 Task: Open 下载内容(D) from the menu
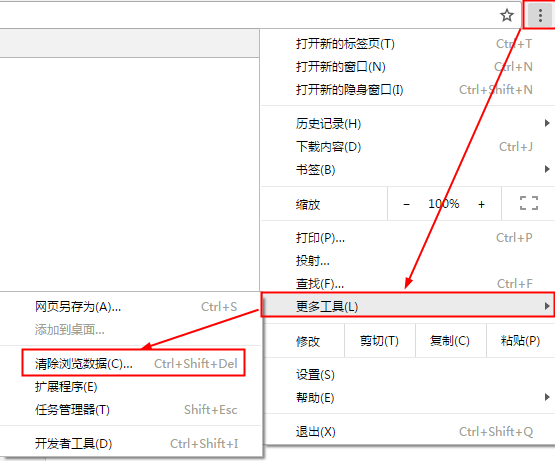[x=408, y=146]
